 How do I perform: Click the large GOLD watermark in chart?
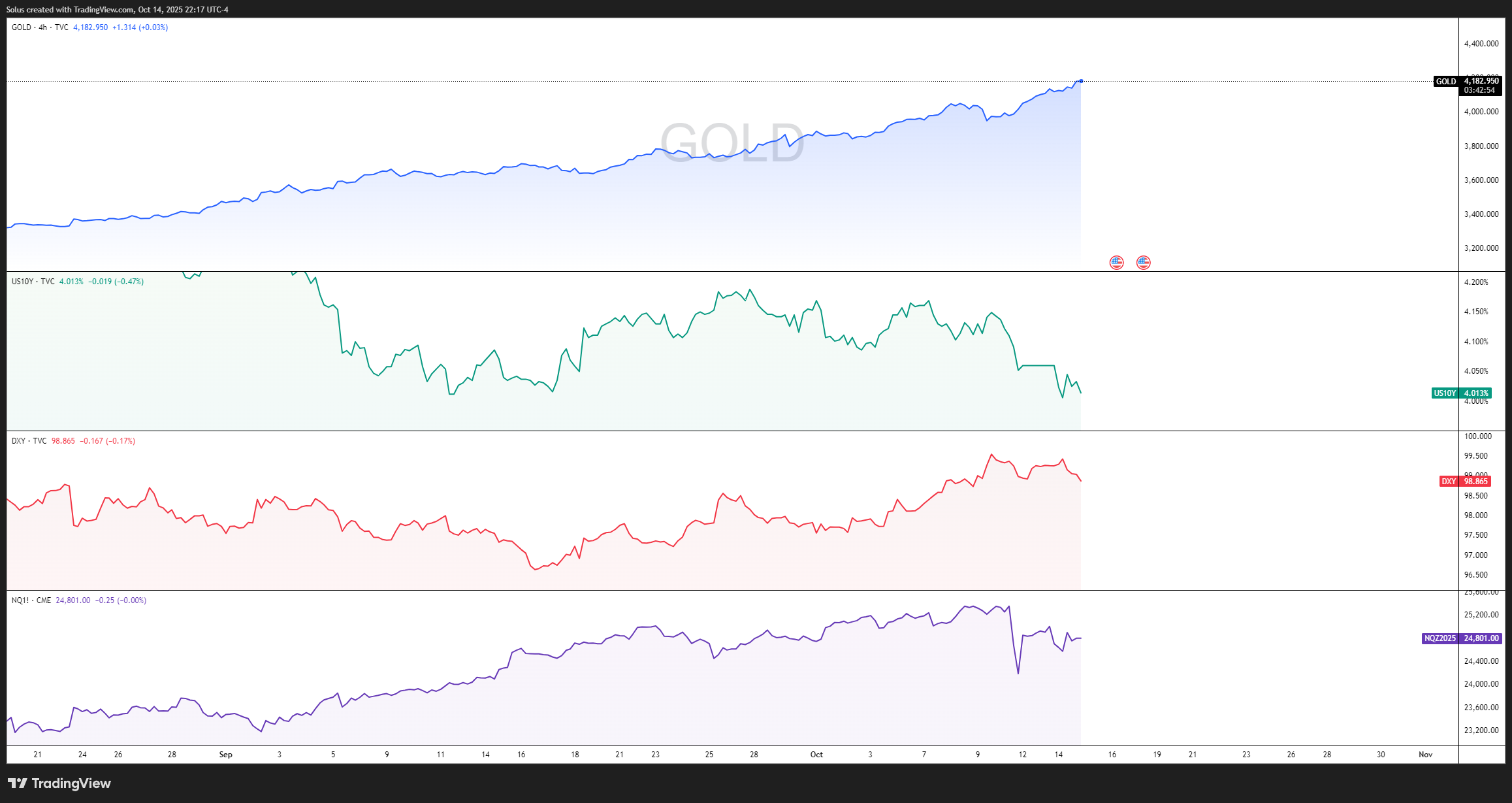(732, 142)
